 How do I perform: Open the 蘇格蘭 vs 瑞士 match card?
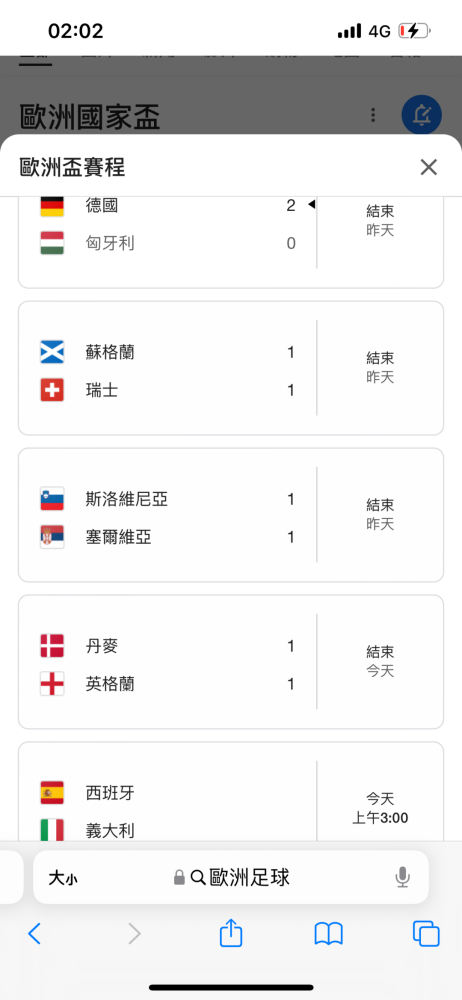coord(231,368)
